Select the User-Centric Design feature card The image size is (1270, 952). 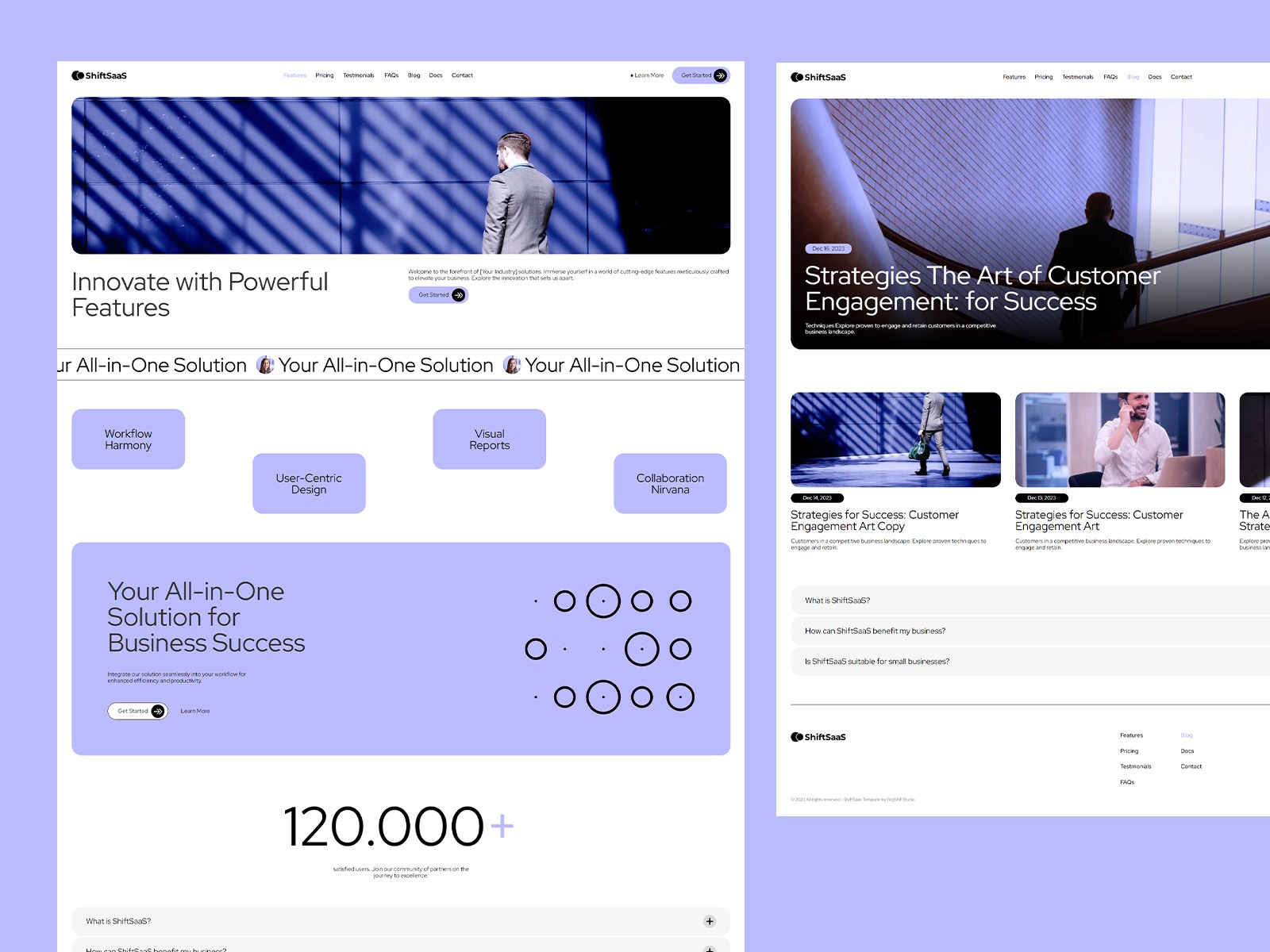coord(309,484)
